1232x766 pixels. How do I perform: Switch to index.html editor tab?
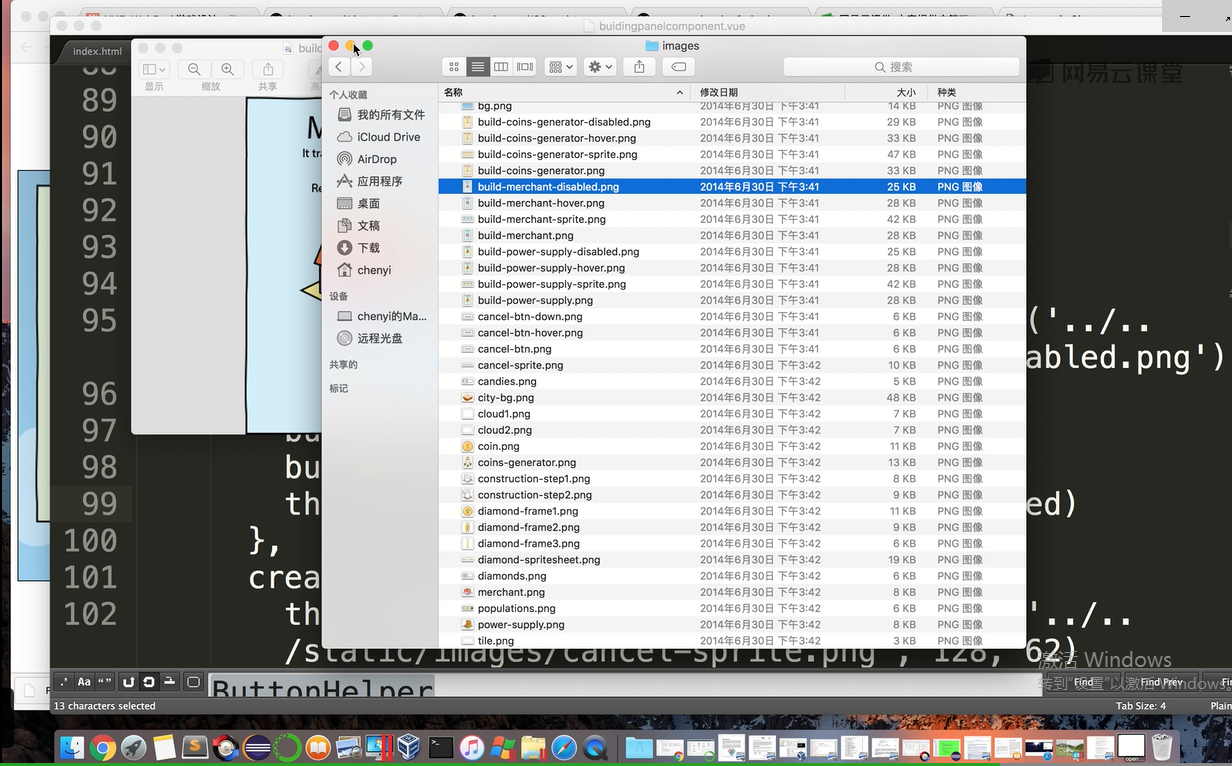97,51
